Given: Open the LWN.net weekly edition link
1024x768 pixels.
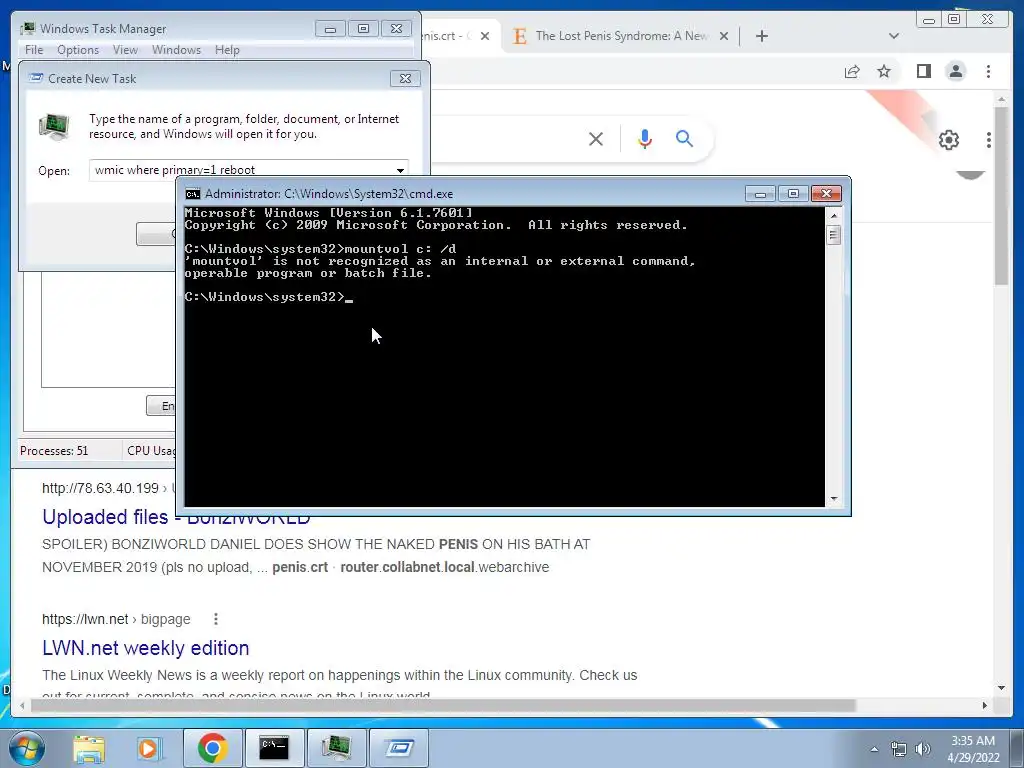Looking at the screenshot, I should 146,648.
